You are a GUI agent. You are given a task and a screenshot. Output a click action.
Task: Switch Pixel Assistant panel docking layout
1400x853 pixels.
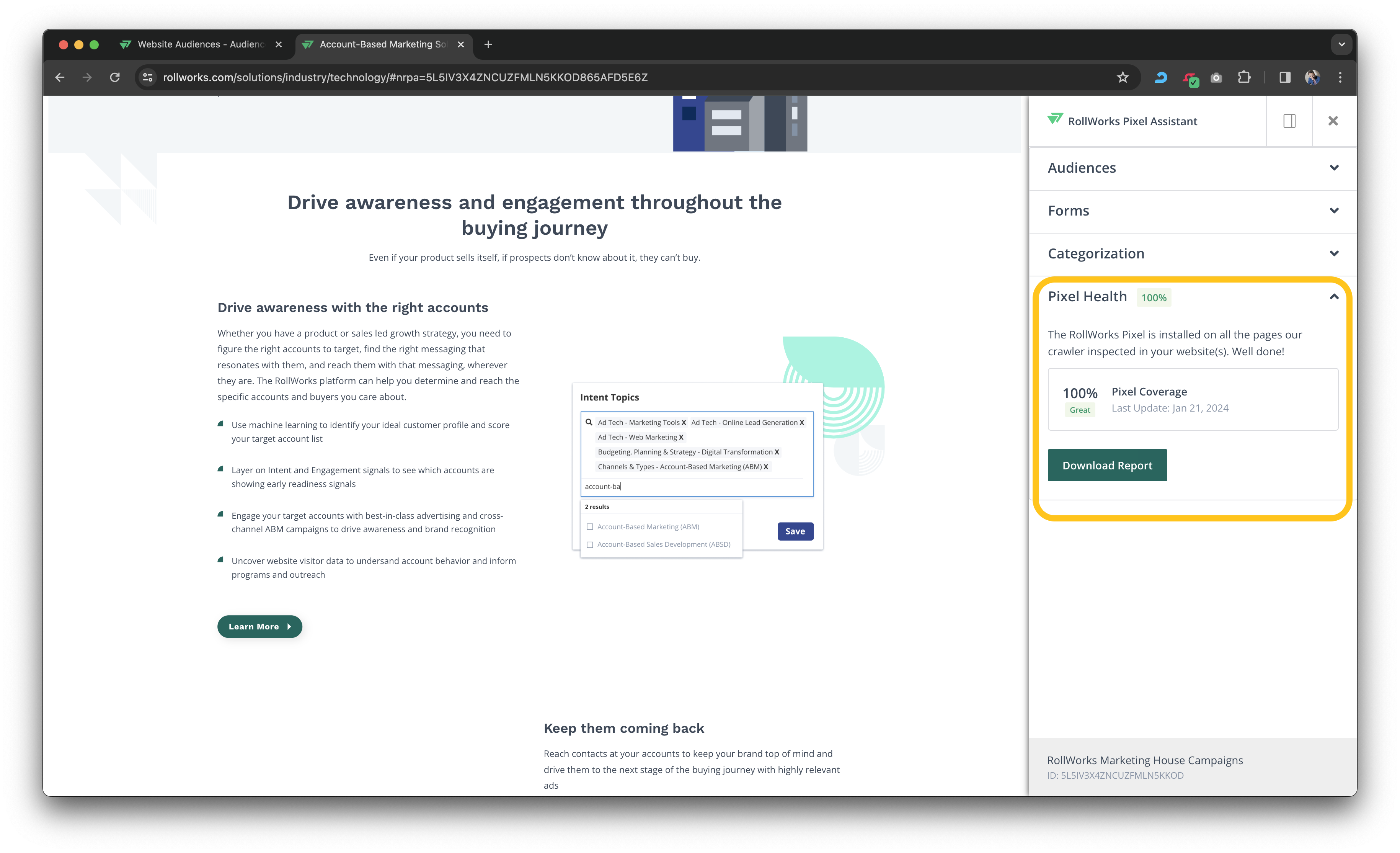point(1289,121)
